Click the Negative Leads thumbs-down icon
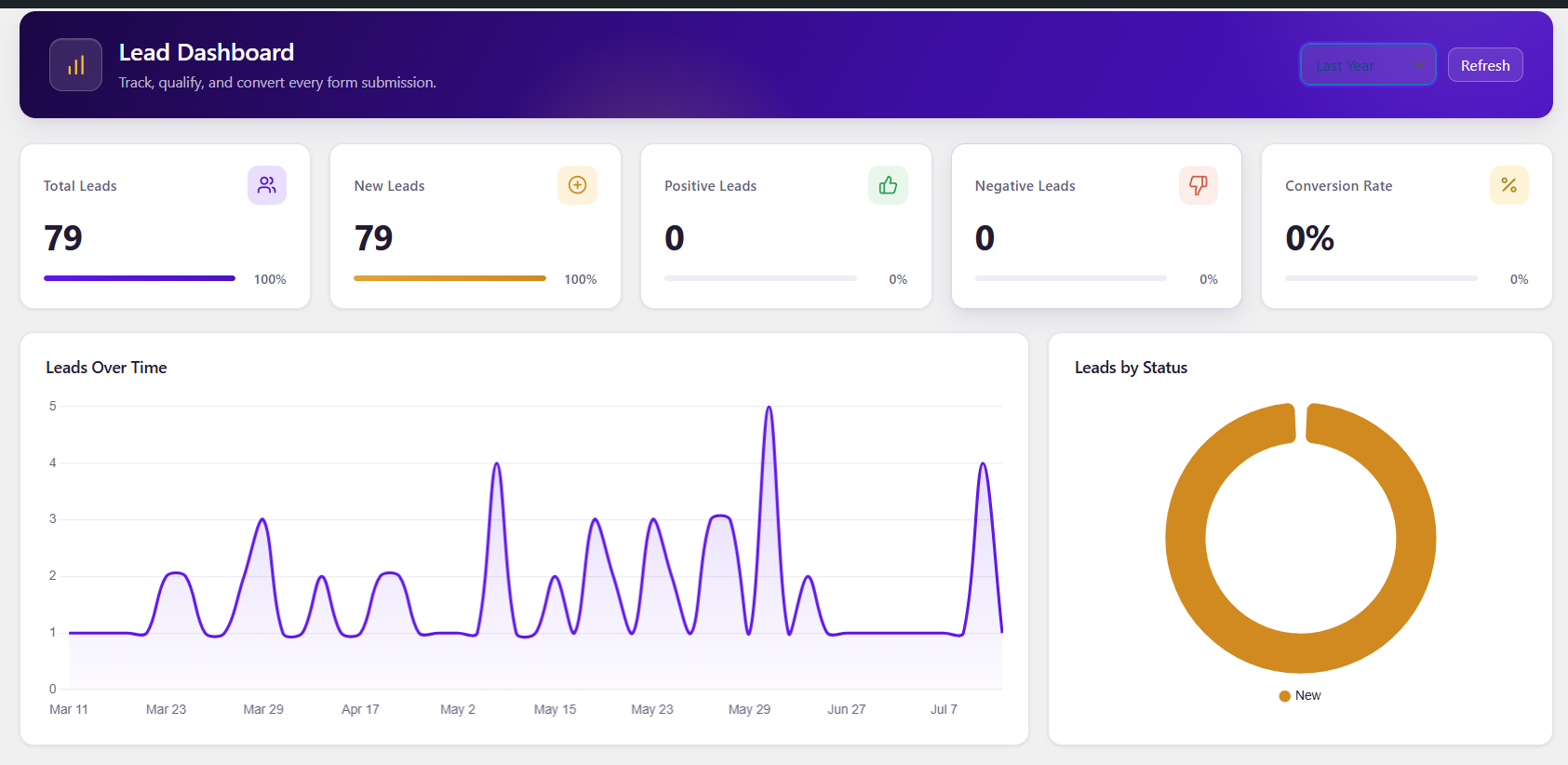Image resolution: width=1568 pixels, height=765 pixels. pyautogui.click(x=1199, y=185)
